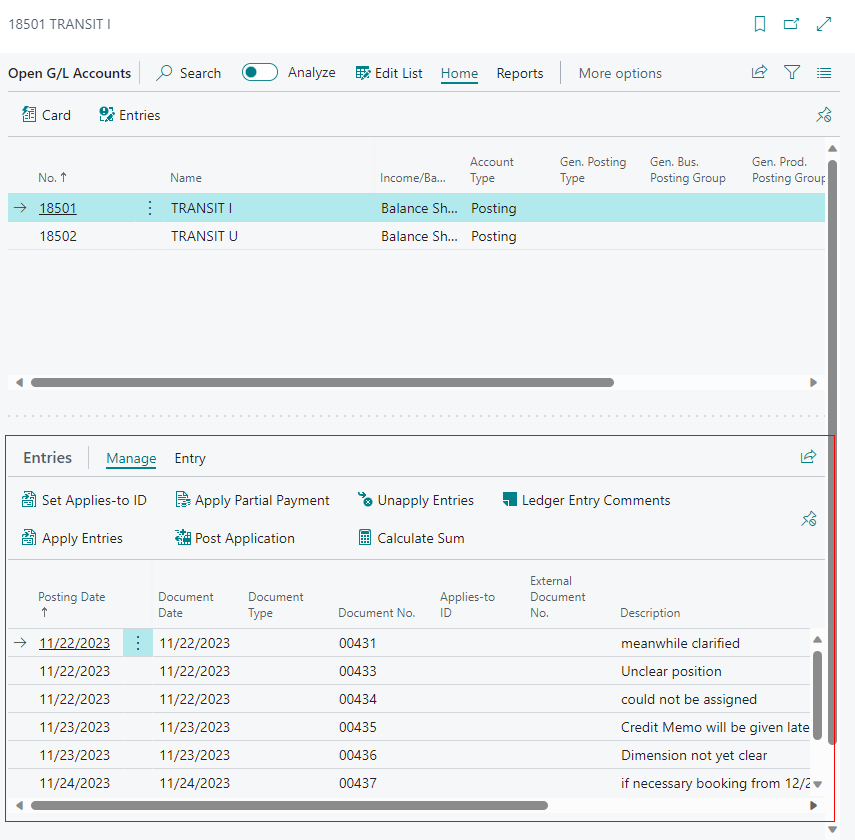Sort by Posting Date column header
Screen dimensions: 855x840
71,597
